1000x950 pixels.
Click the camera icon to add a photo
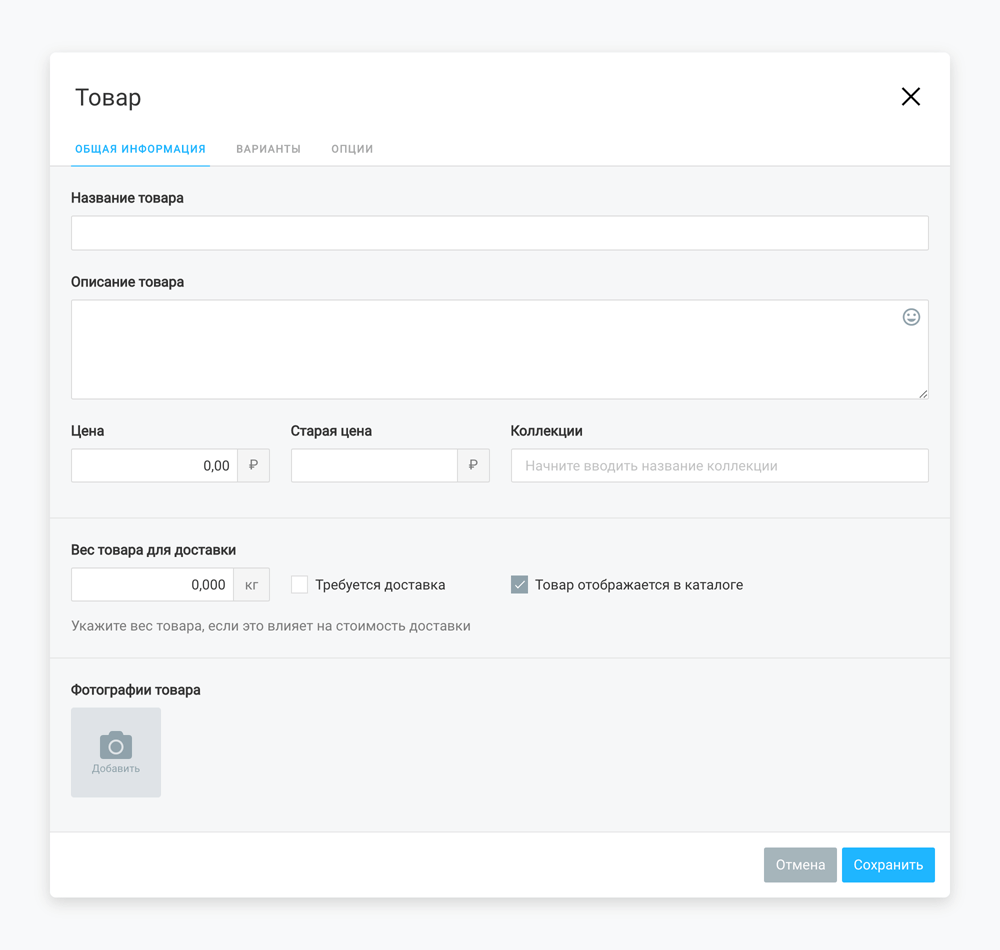[x=116, y=746]
